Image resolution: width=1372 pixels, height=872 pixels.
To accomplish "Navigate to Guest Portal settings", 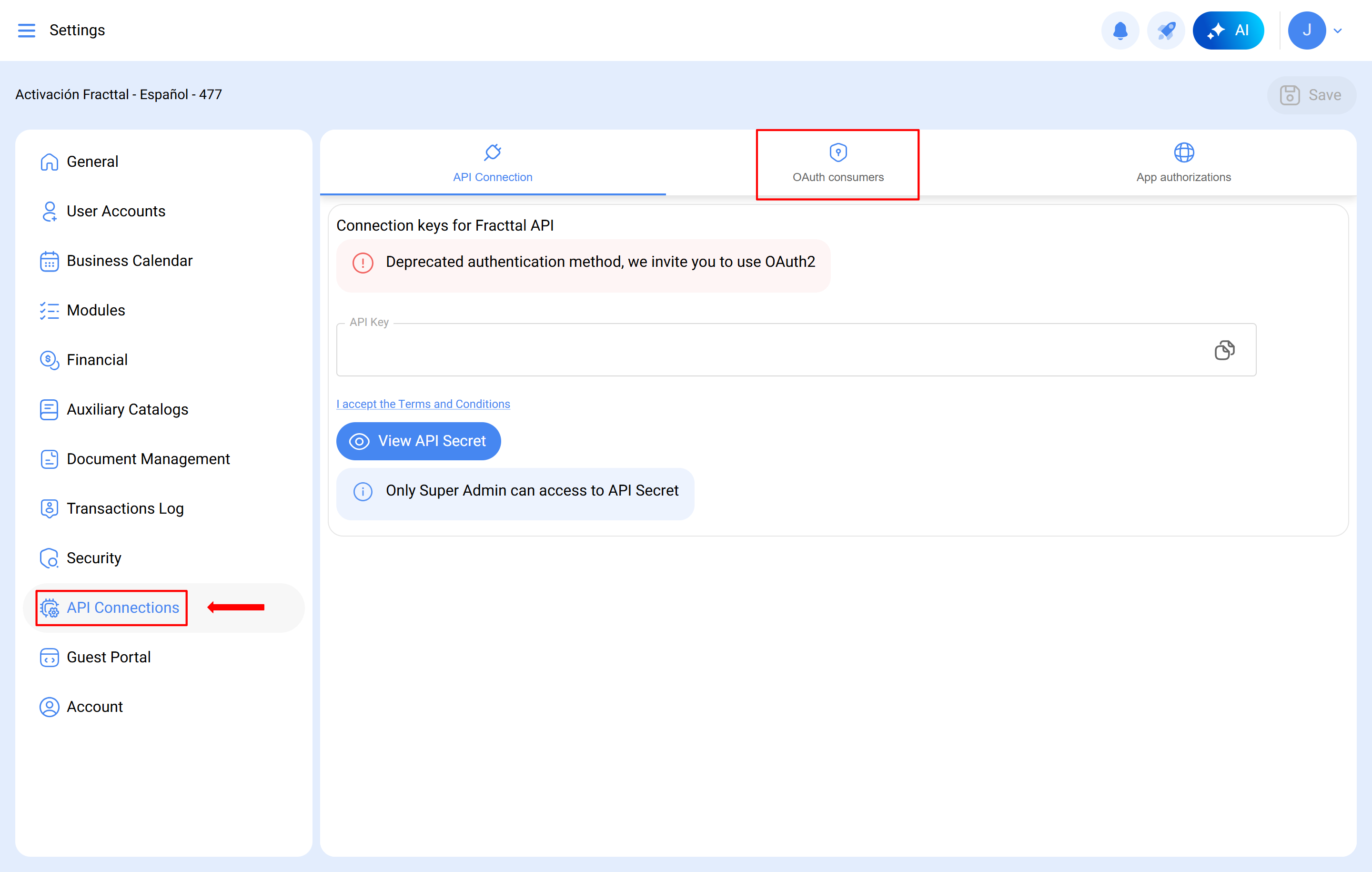I will pos(108,657).
